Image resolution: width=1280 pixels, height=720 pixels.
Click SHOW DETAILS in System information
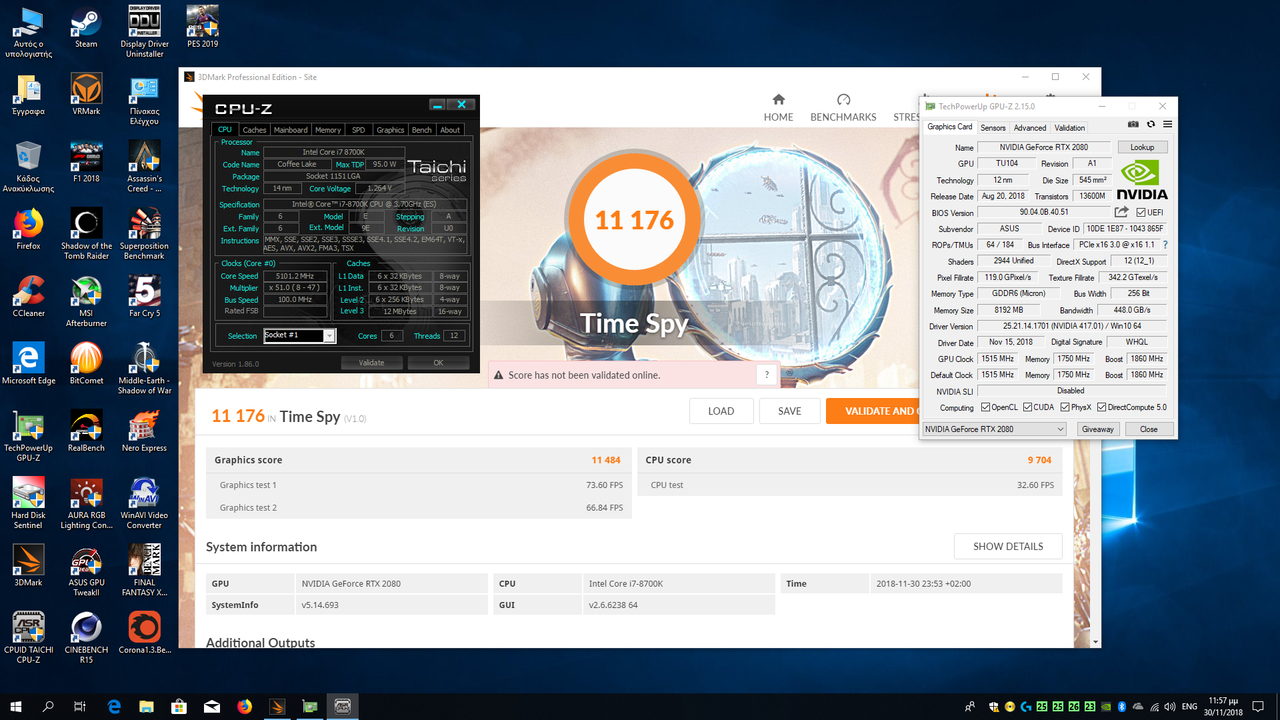[x=1008, y=546]
